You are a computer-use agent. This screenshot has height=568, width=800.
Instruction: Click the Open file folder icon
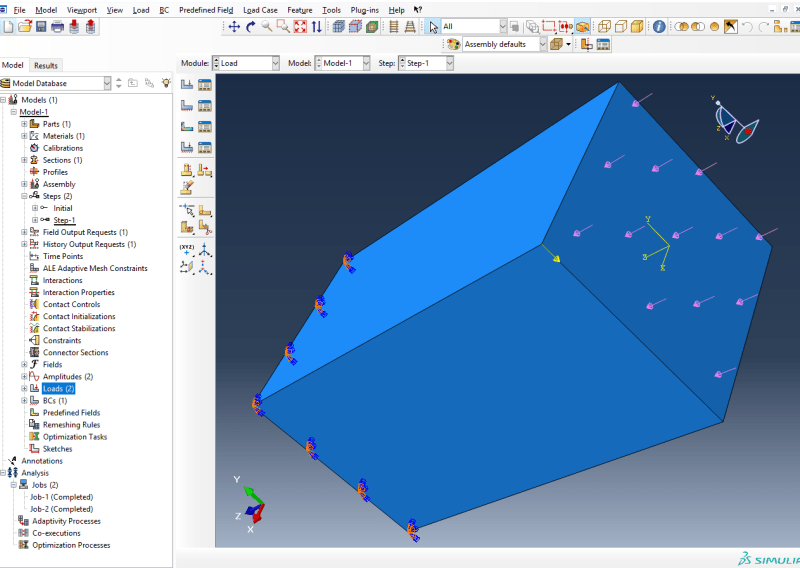pyautogui.click(x=24, y=27)
